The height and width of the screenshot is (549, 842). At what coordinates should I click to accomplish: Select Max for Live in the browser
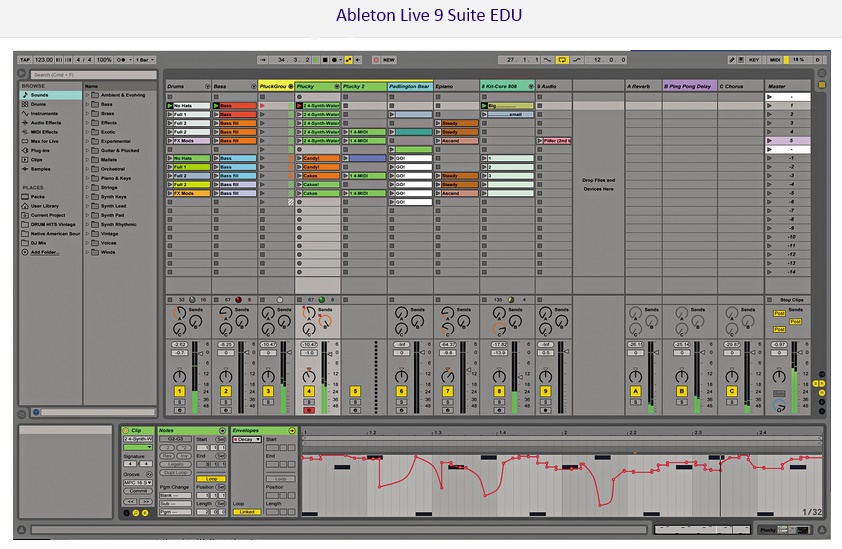tap(51, 141)
